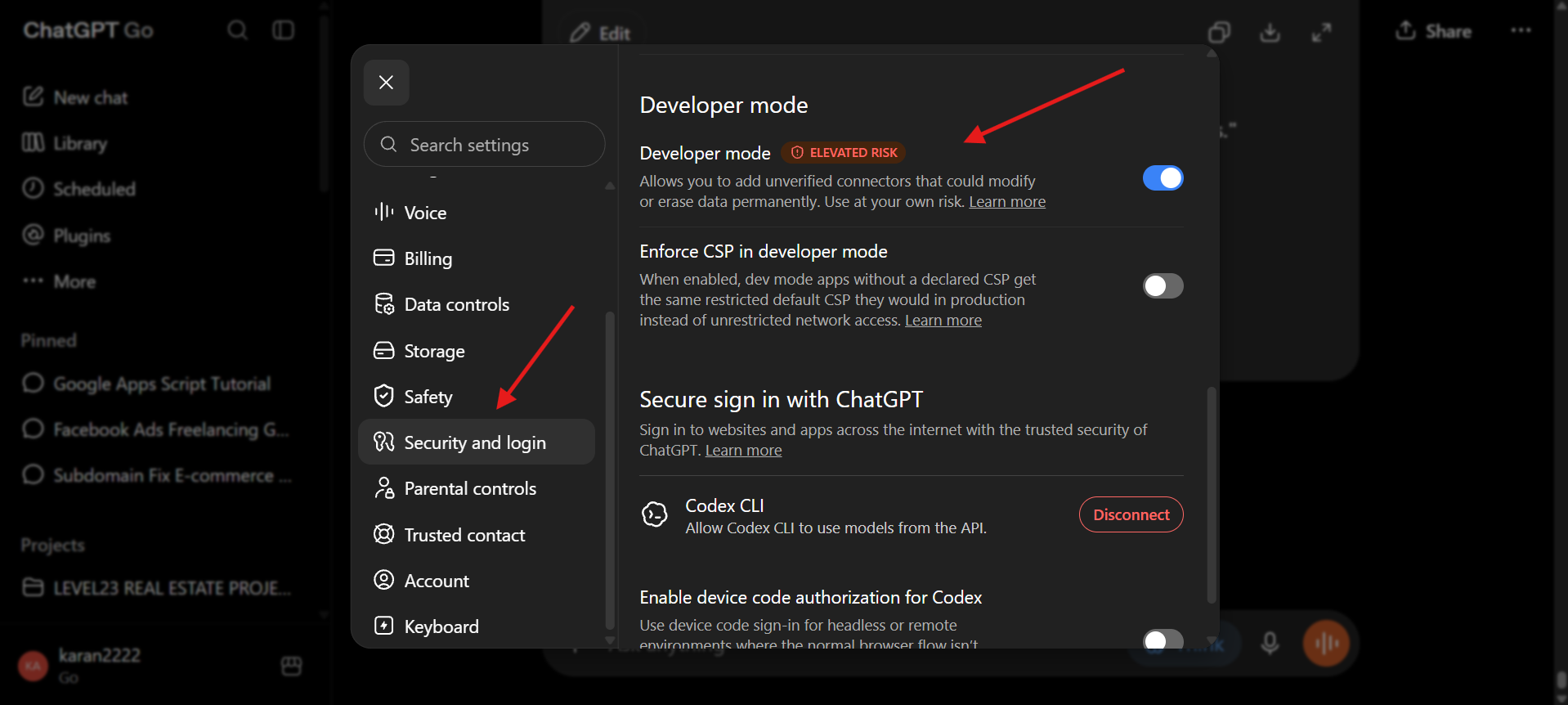The image size is (1568, 705).
Task: Click the Storage drive icon
Action: pos(383,351)
